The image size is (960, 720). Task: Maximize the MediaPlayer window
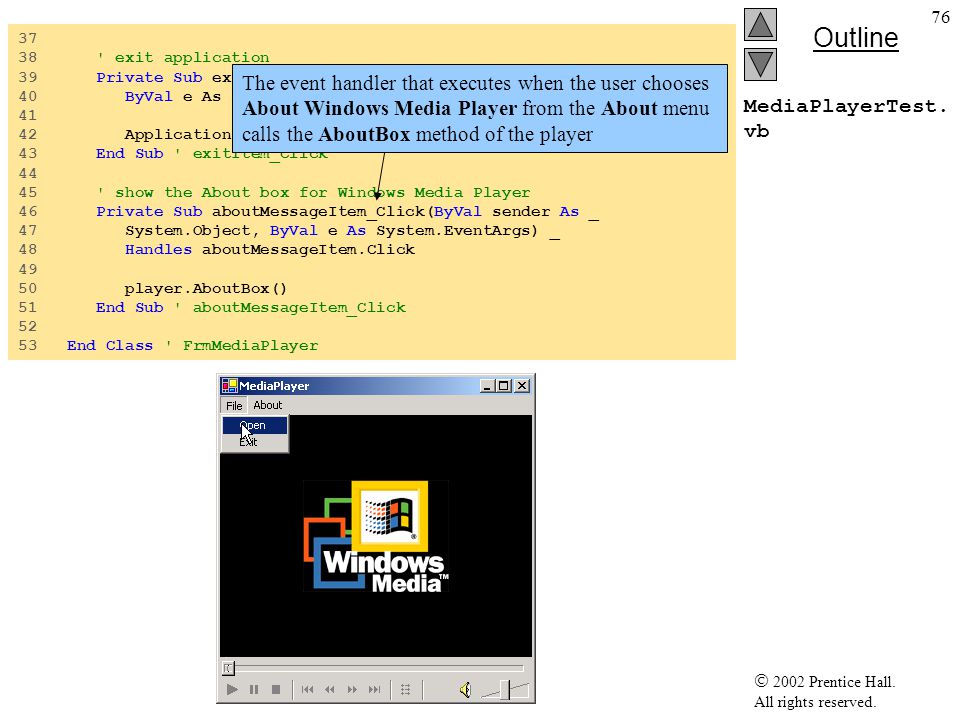point(503,386)
